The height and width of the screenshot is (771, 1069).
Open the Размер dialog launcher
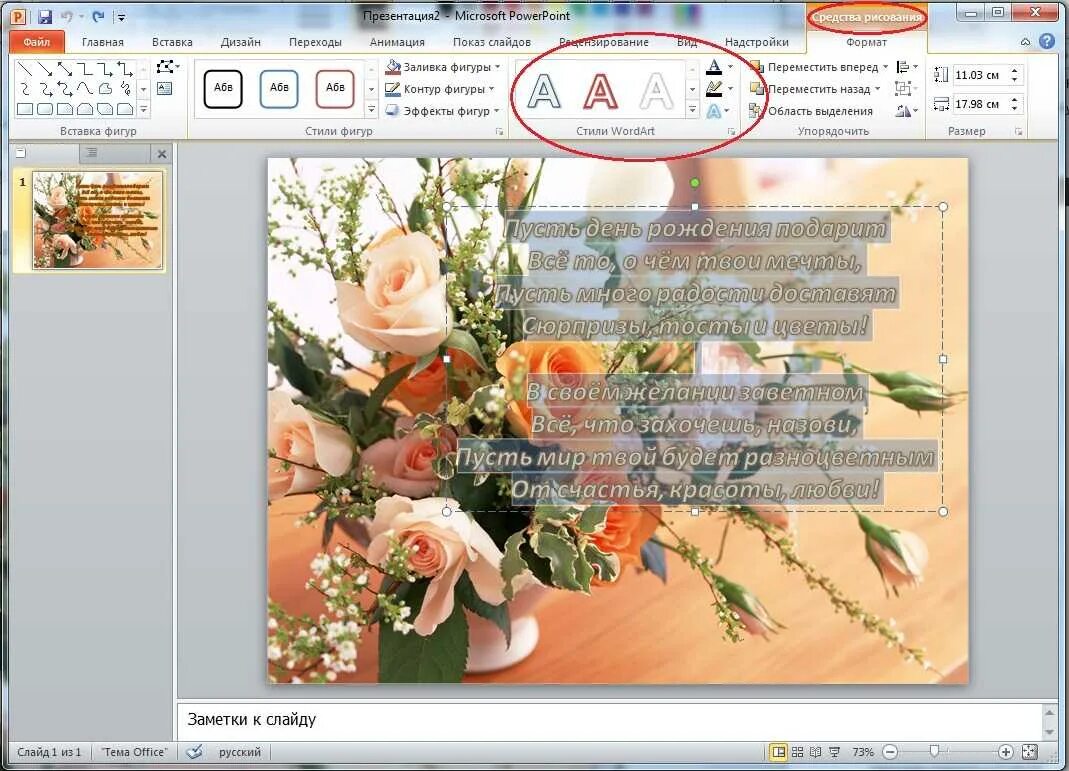click(x=1019, y=132)
